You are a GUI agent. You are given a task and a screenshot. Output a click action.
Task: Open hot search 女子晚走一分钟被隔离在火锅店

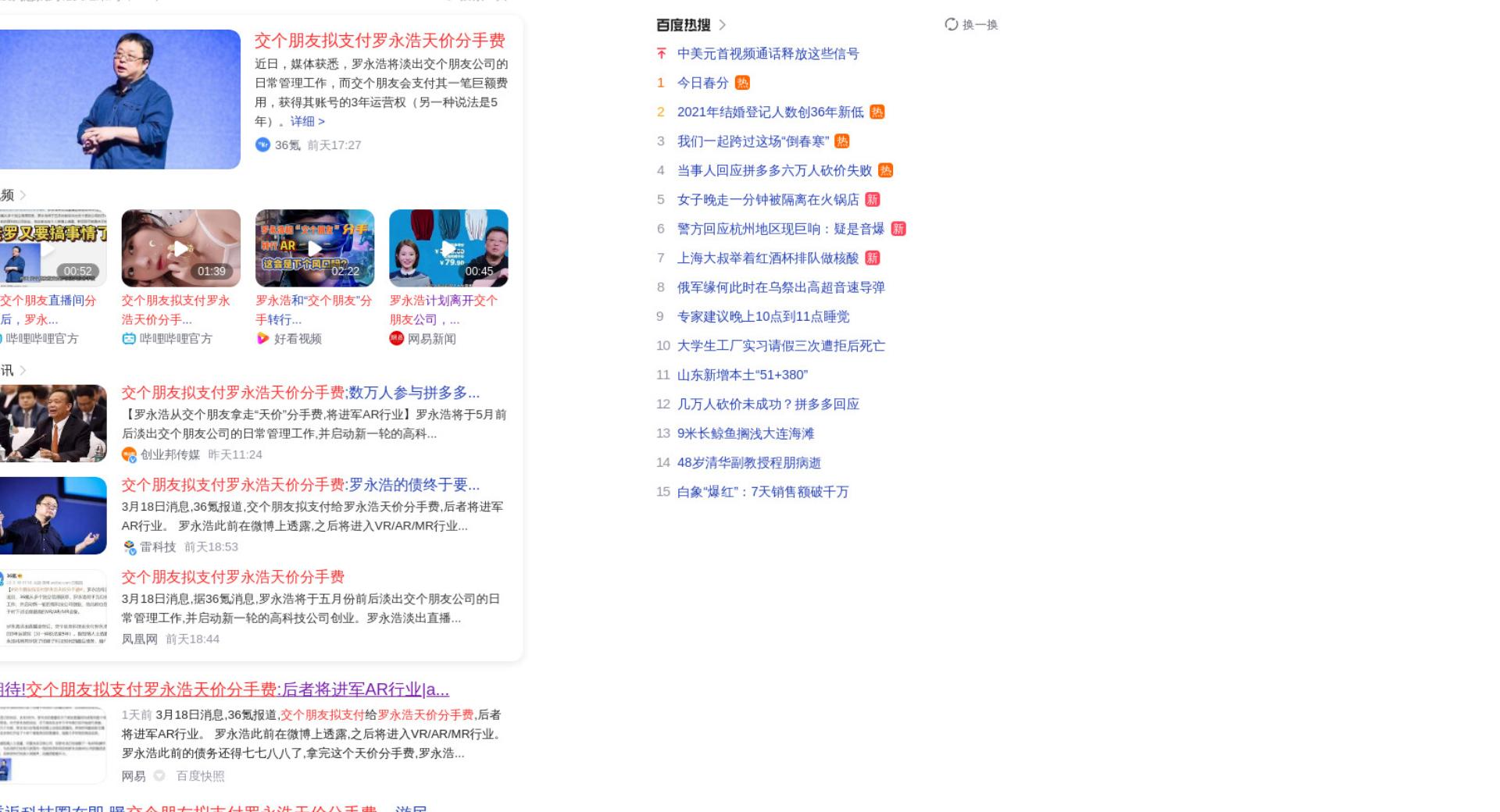pyautogui.click(x=768, y=200)
